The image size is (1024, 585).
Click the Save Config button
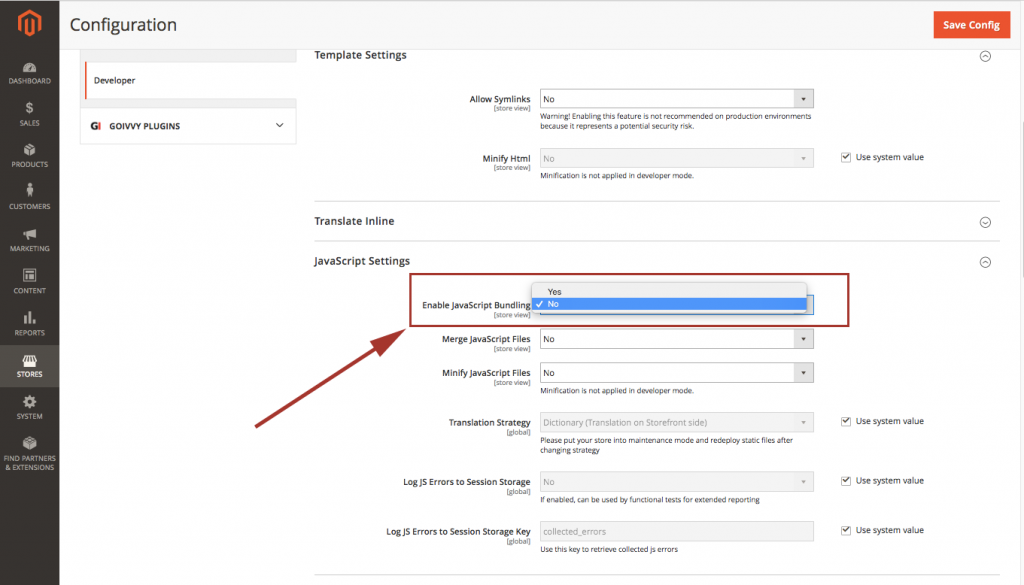click(971, 25)
